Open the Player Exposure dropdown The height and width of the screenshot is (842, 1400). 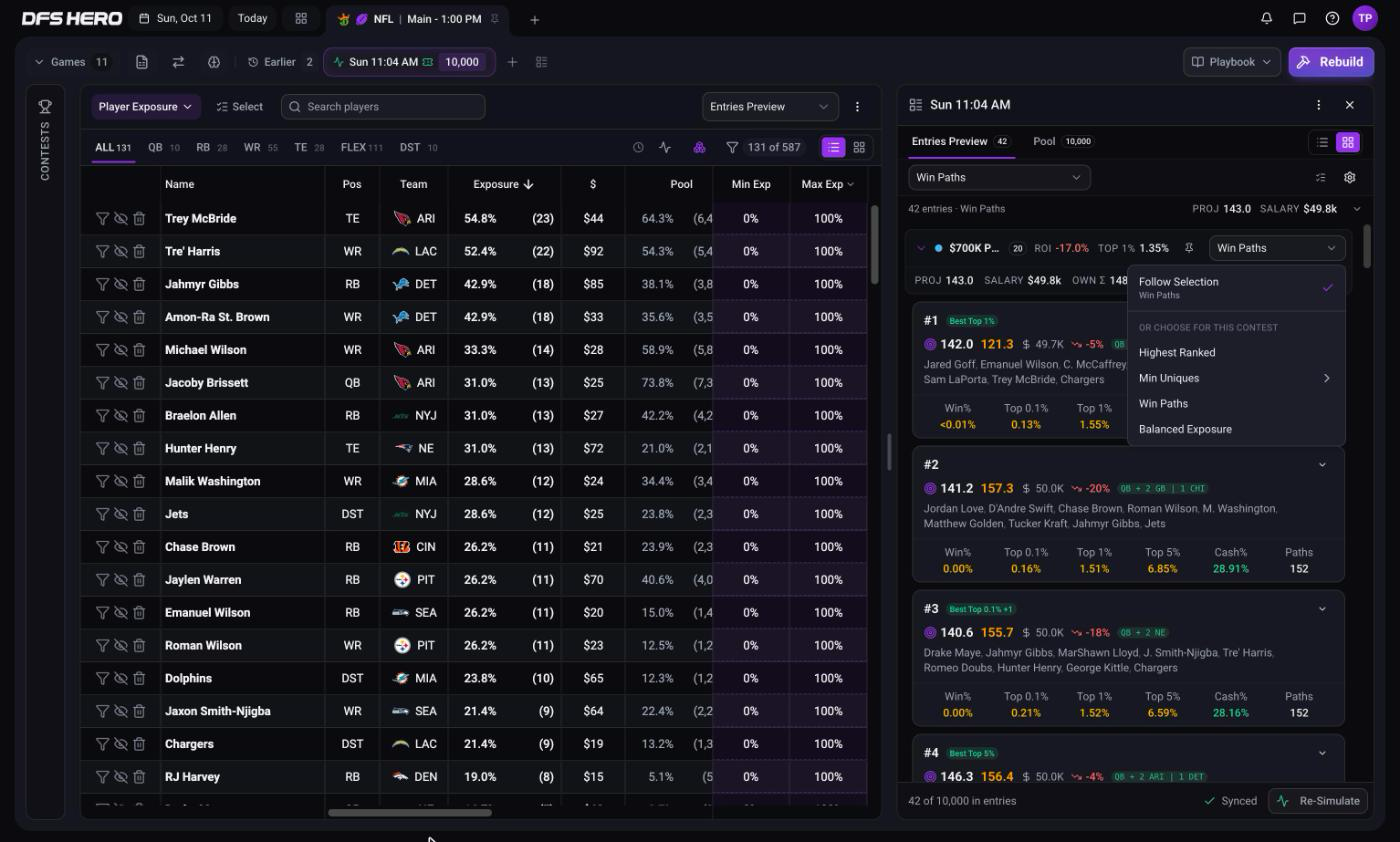(145, 106)
